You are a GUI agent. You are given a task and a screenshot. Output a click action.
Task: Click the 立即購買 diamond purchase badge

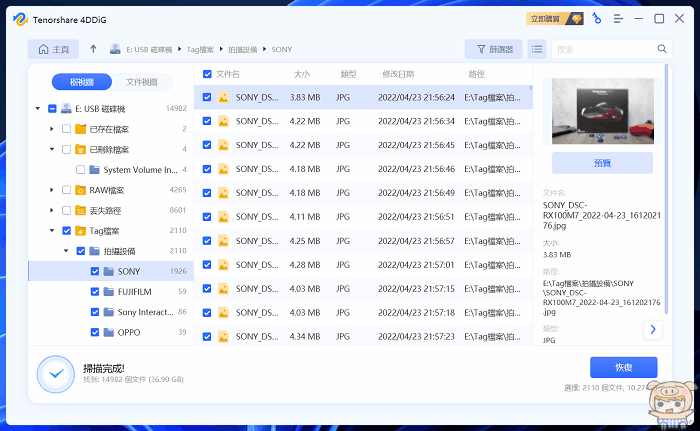click(554, 18)
